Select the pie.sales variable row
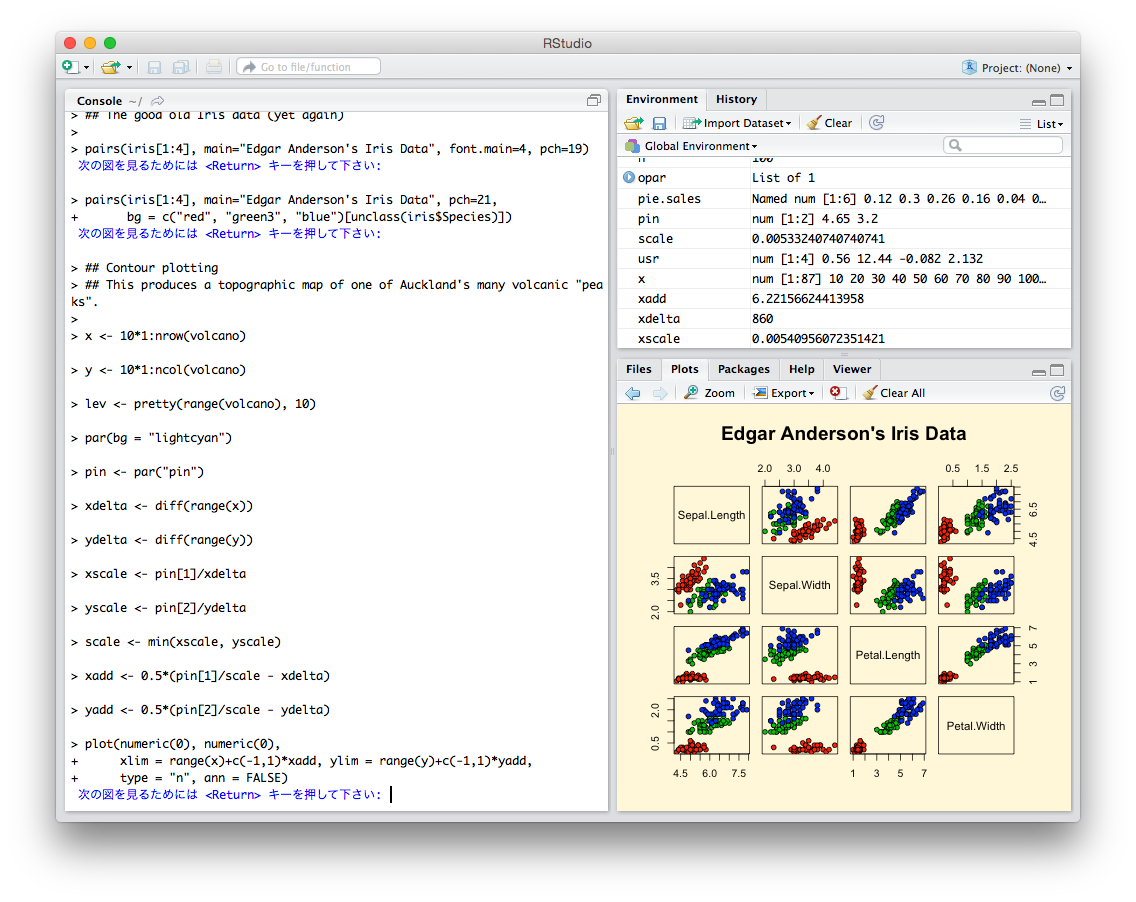The width and height of the screenshot is (1136, 902). click(844, 199)
